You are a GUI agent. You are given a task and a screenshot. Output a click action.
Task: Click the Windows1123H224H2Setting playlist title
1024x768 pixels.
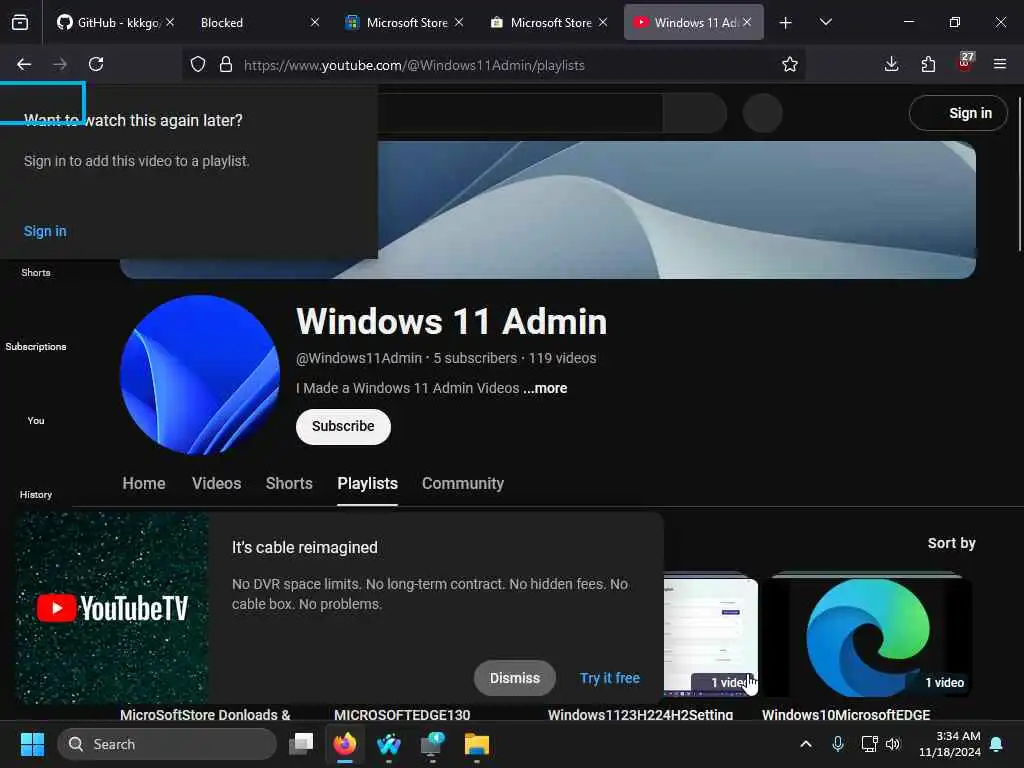[640, 714]
